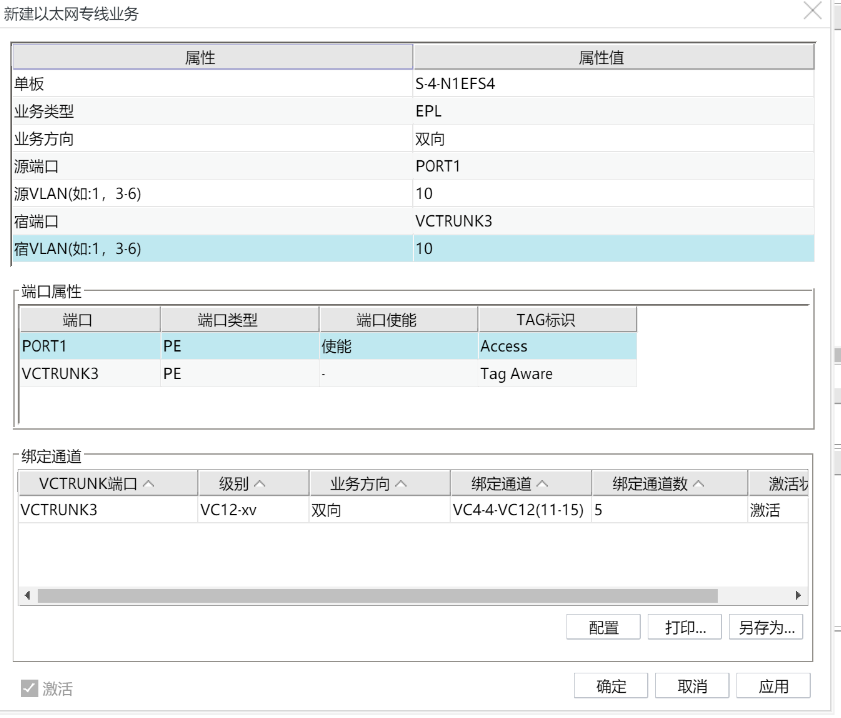Click 另存为 to save the service as
Viewport: 841px width, 718px height.
pos(766,627)
